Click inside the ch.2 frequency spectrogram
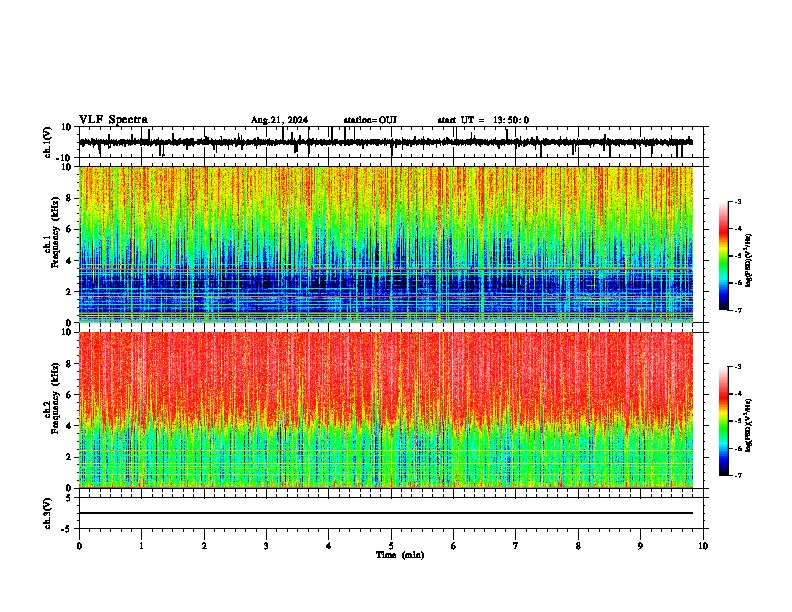The height and width of the screenshot is (612, 792). (x=386, y=410)
